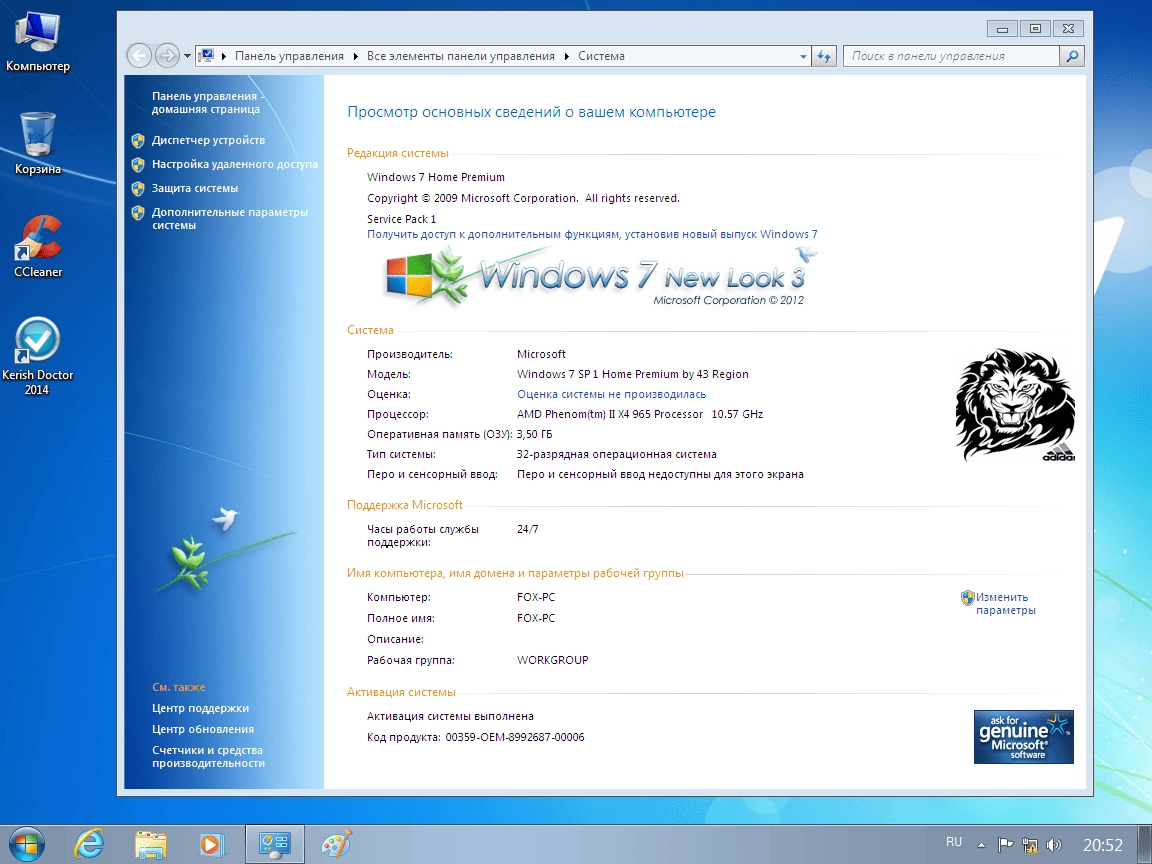Click the volume speaker tray icon
Screen dimensions: 1152x864
(1054, 845)
